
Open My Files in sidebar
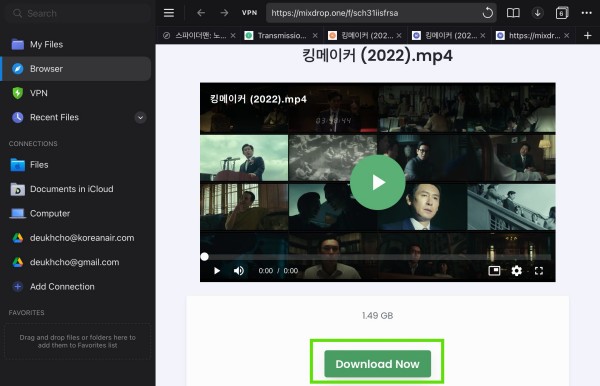click(77, 44)
